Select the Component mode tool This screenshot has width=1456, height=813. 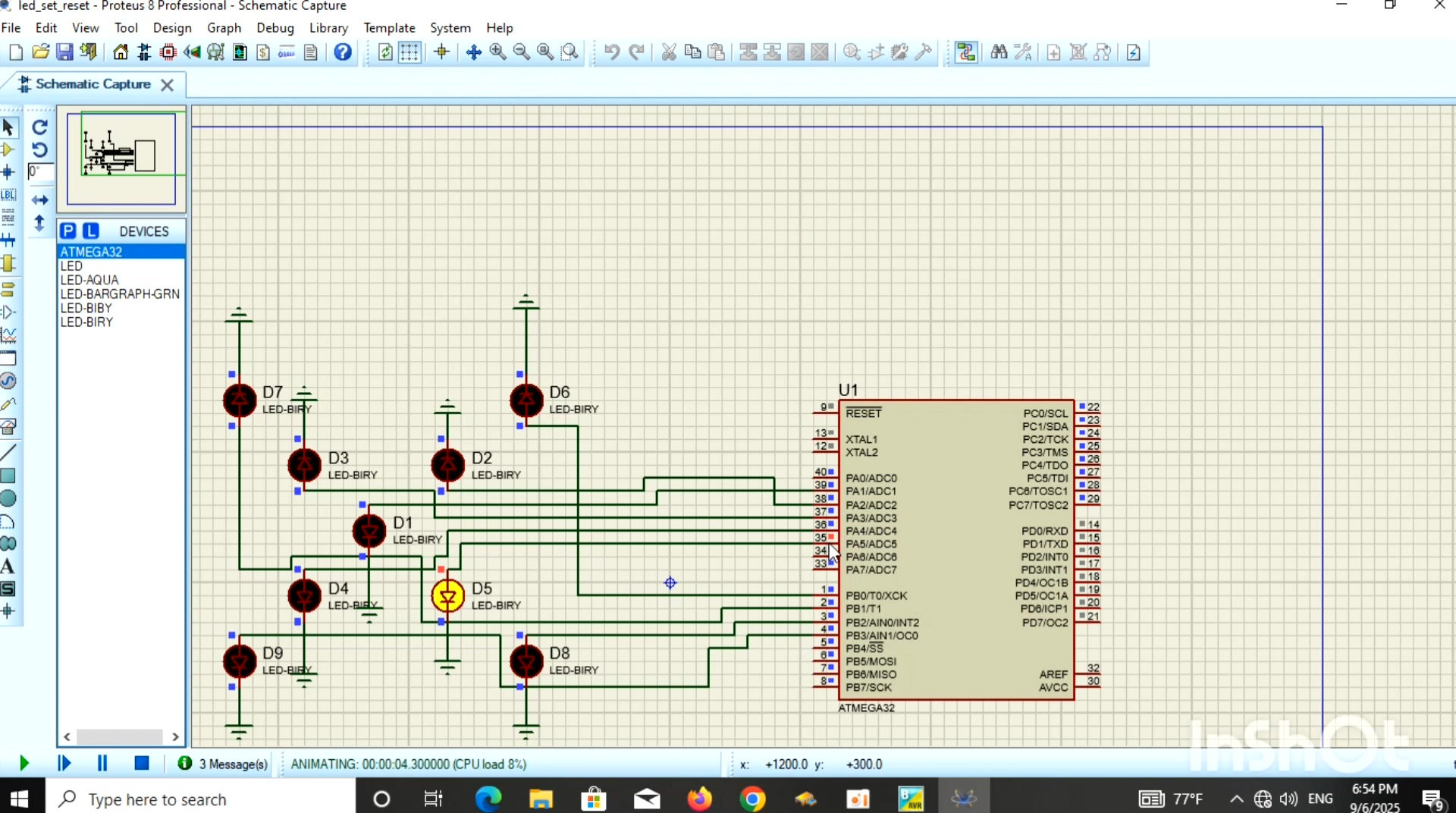click(8, 149)
